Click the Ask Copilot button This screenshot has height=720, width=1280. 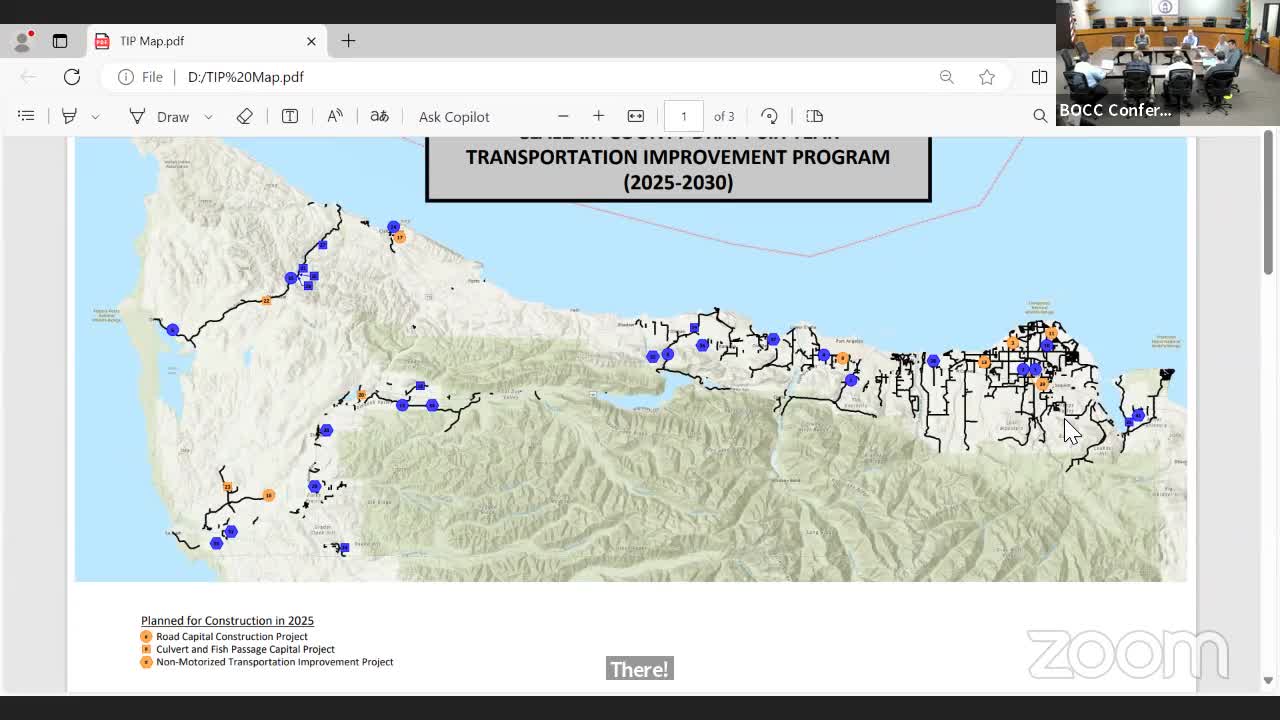454,117
